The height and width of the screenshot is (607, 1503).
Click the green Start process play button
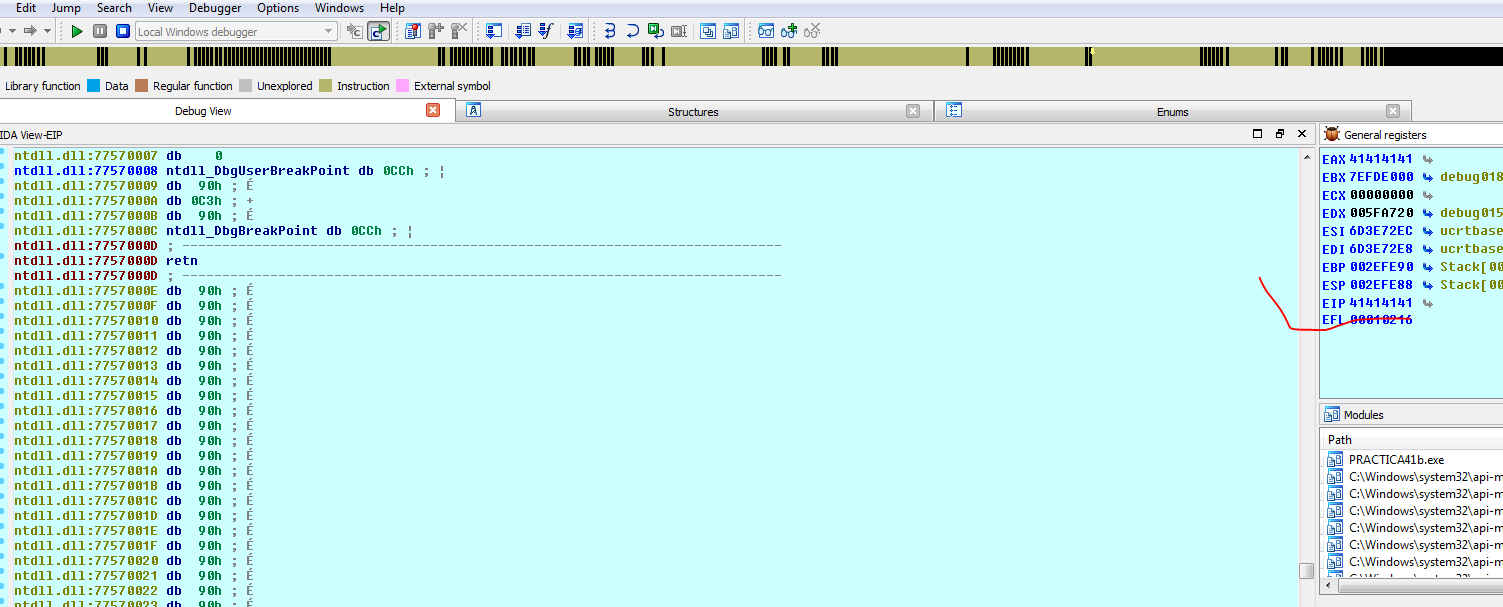[x=77, y=31]
